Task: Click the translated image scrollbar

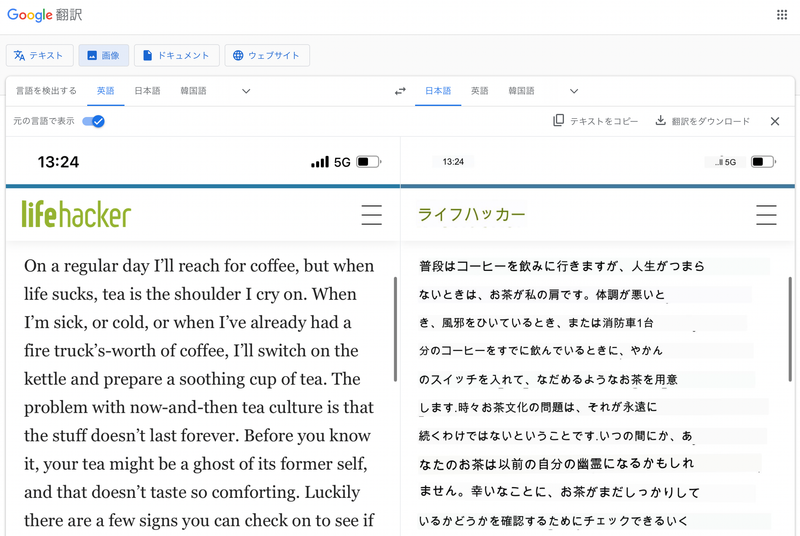Action: 790,329
